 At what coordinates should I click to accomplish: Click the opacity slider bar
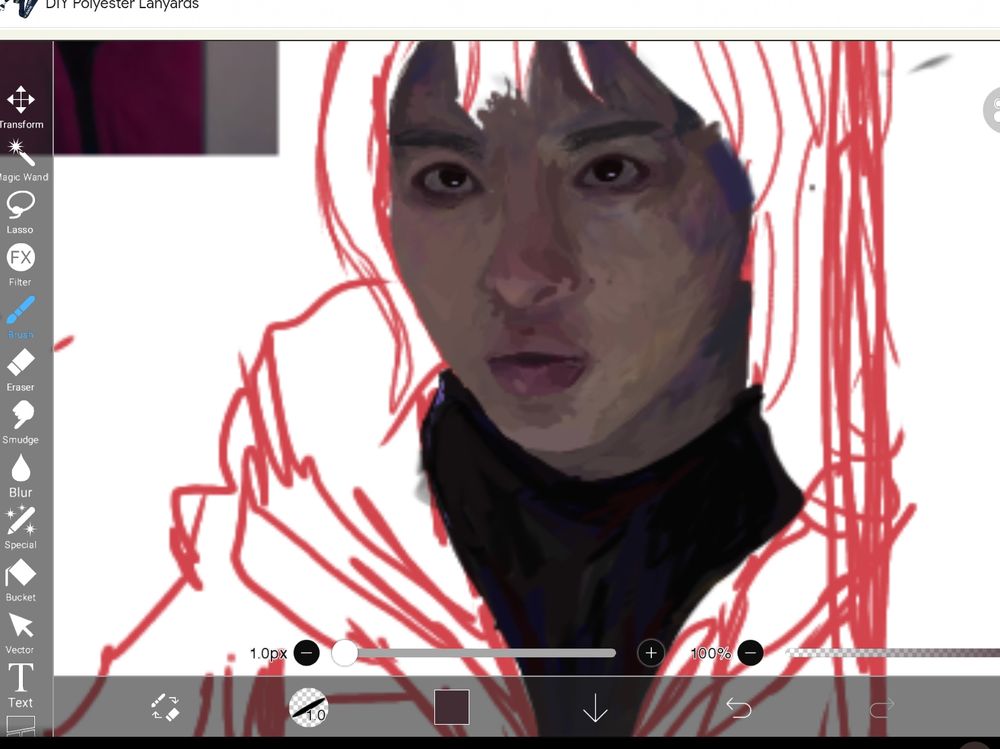(x=893, y=653)
